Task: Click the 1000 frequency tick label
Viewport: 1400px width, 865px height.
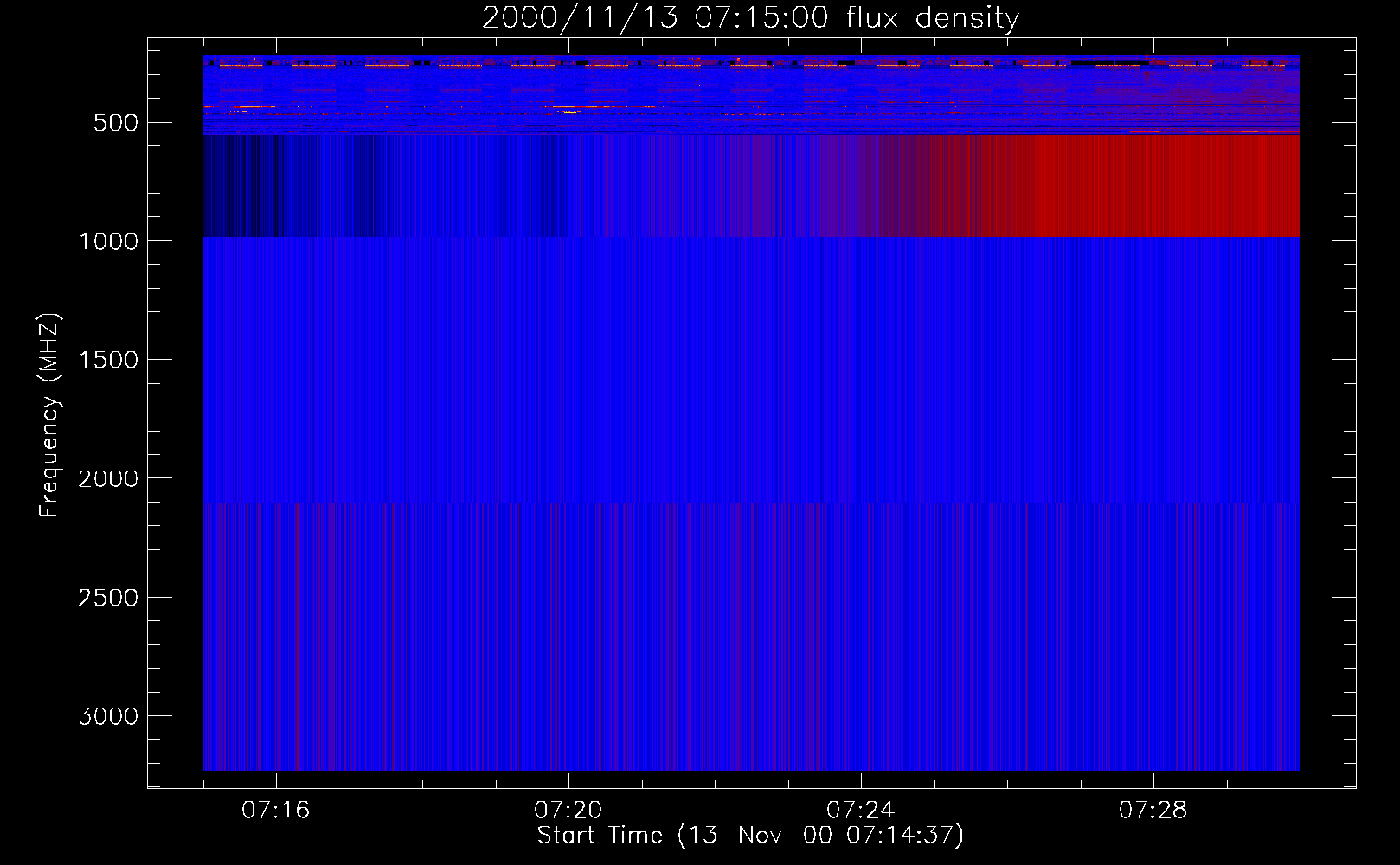Action: (108, 241)
